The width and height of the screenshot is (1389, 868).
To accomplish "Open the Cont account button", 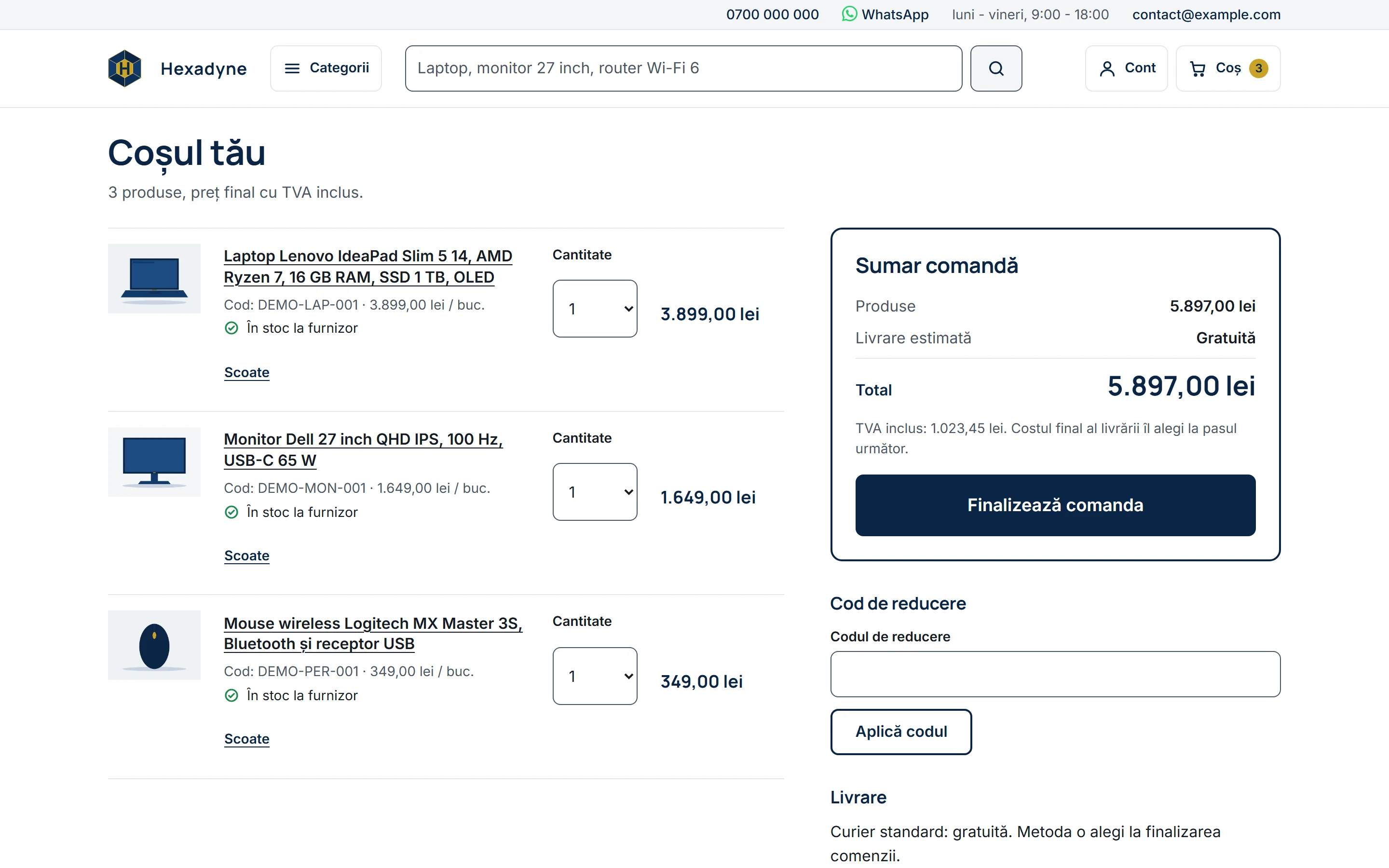I will click(1126, 68).
